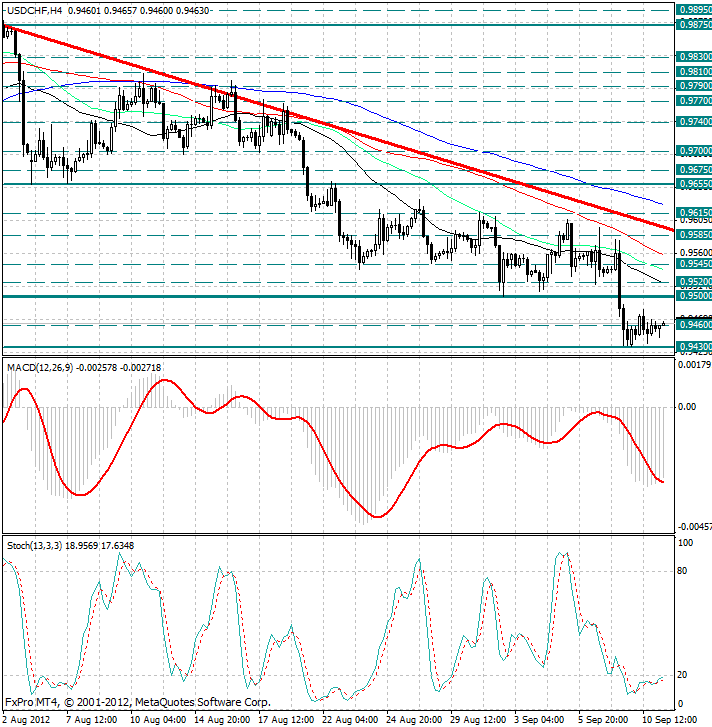Select the 0.9770 price label
The image size is (712, 727).
693,101
